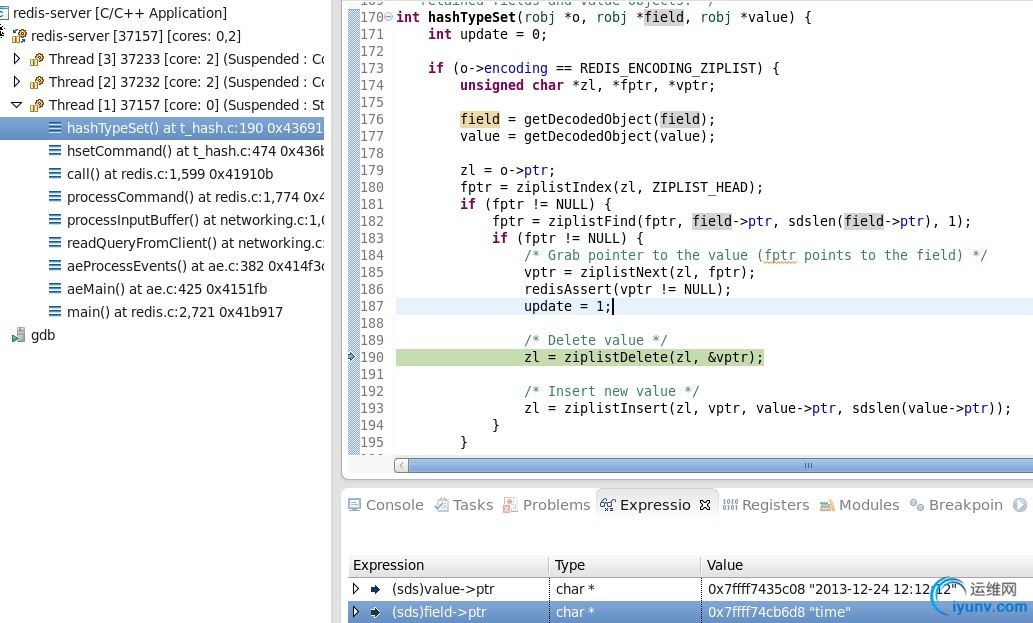Click the Registers tab icon
Screen dimensions: 1033x623
point(730,505)
